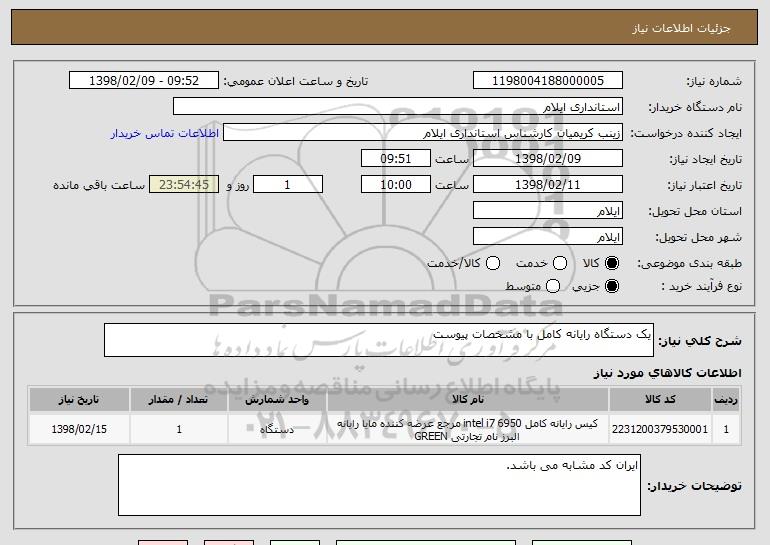Select the جزیی purchase type radio
The image size is (770, 545).
pyautogui.click(x=612, y=286)
